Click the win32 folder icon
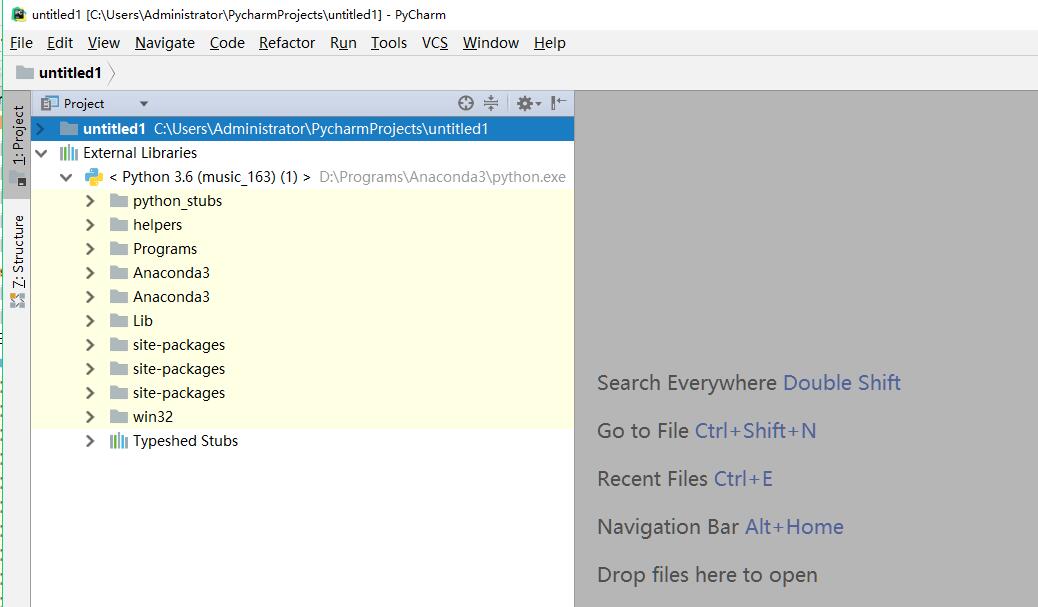 pyautogui.click(x=118, y=416)
